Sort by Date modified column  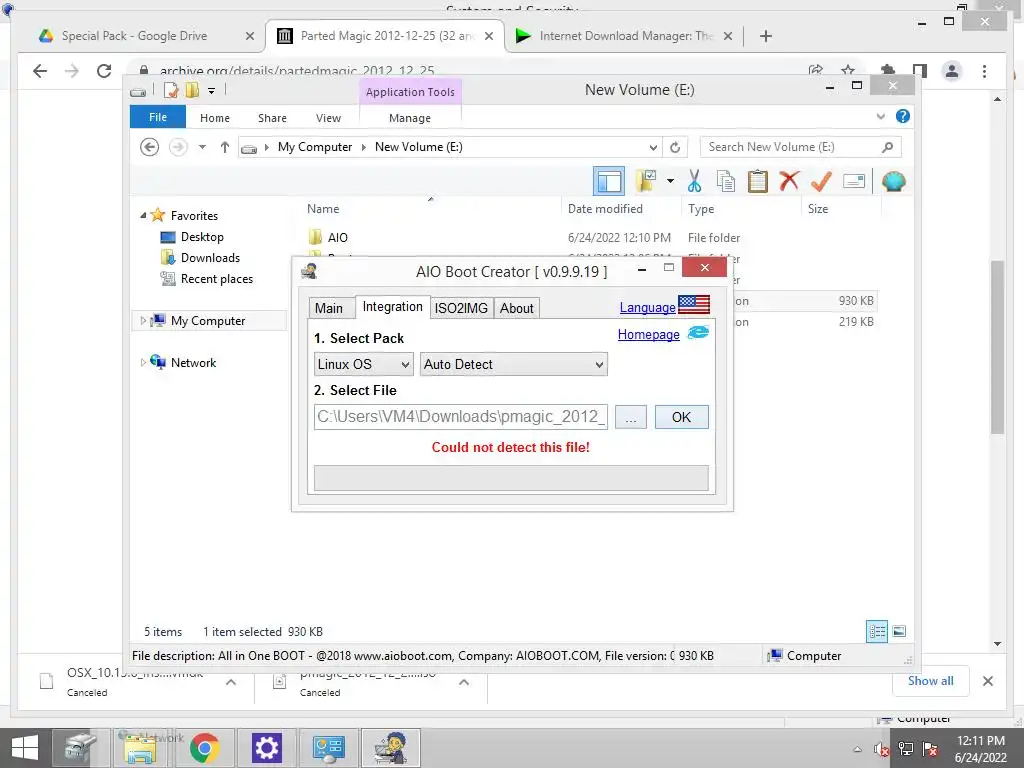[x=605, y=209]
